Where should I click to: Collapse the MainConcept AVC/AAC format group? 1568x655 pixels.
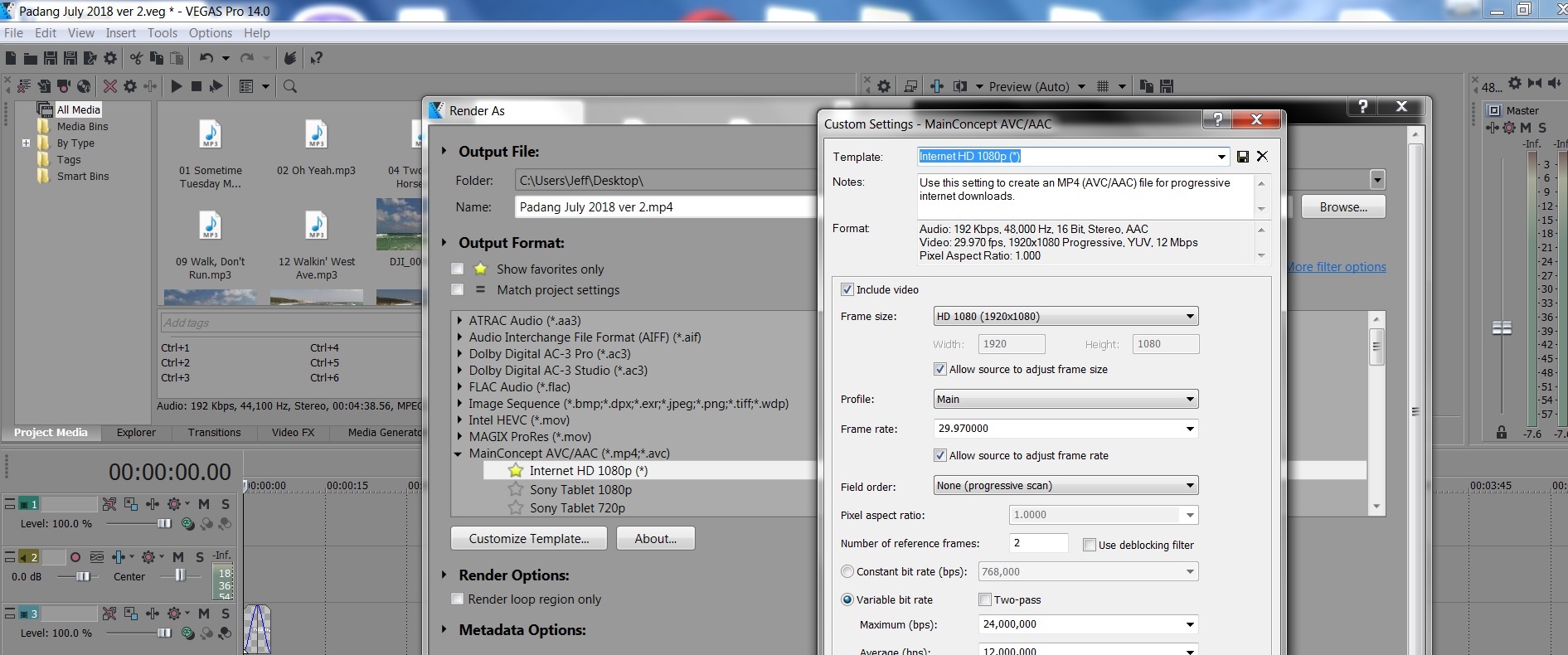tap(459, 454)
